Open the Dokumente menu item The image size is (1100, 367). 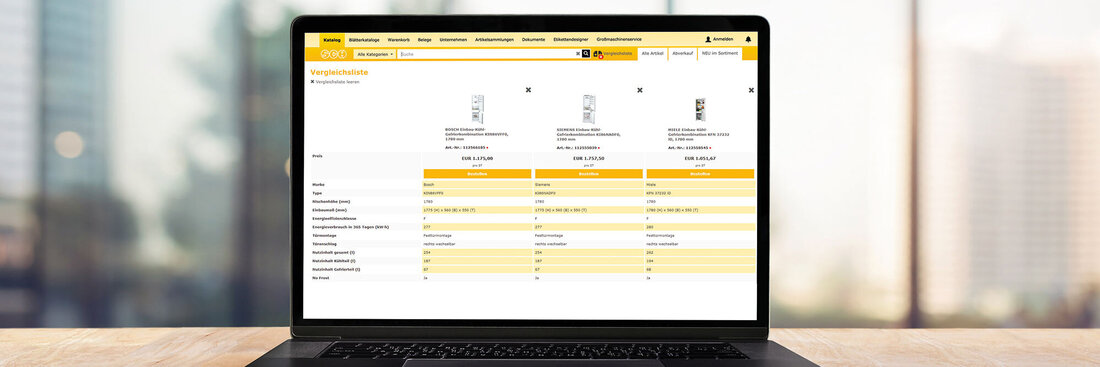coord(533,39)
